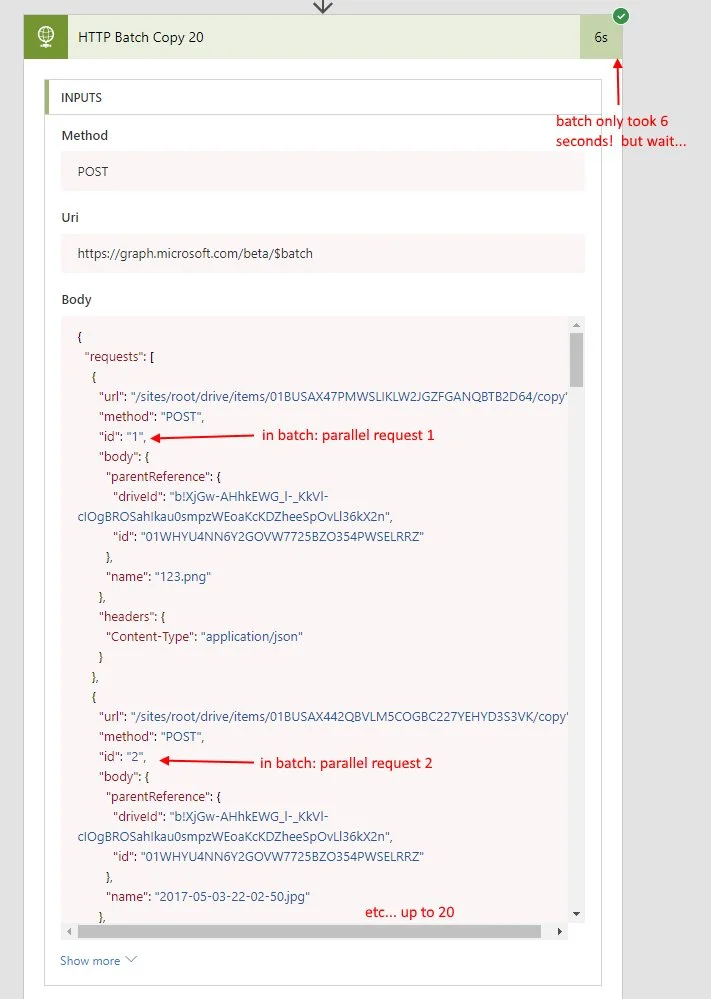Click the Body scrollbar up arrow
The height and width of the screenshot is (999, 711).
click(x=576, y=325)
